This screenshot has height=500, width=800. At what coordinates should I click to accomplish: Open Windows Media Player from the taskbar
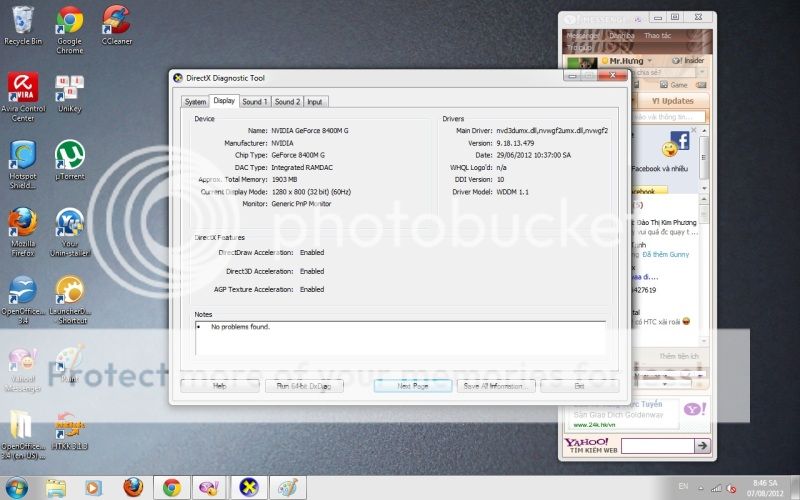click(x=93, y=488)
